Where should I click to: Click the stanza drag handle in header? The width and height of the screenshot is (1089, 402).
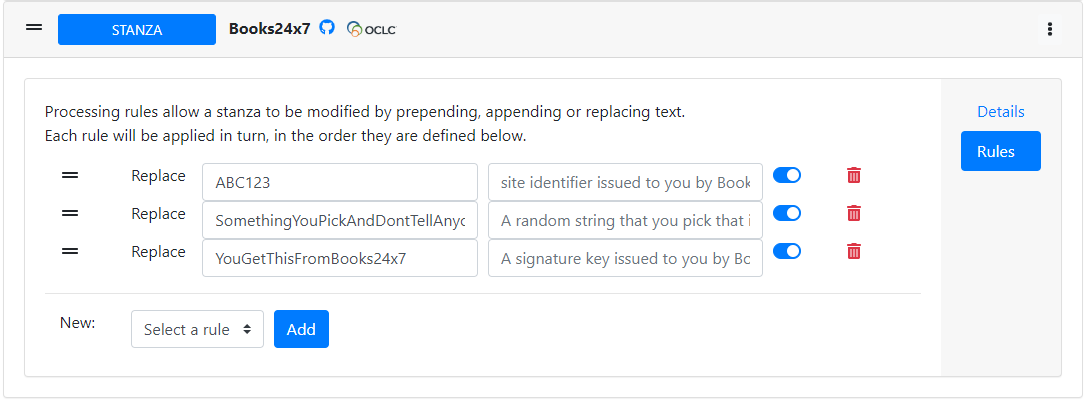point(34,28)
